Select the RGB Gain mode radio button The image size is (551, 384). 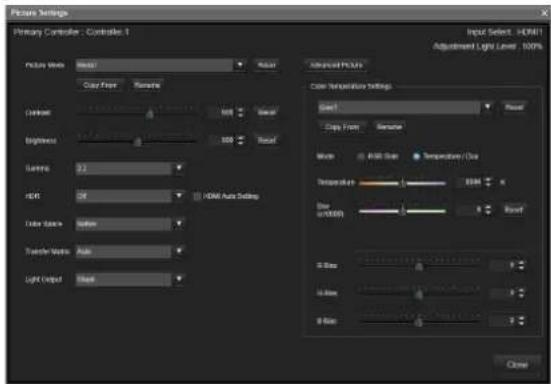coord(361,156)
